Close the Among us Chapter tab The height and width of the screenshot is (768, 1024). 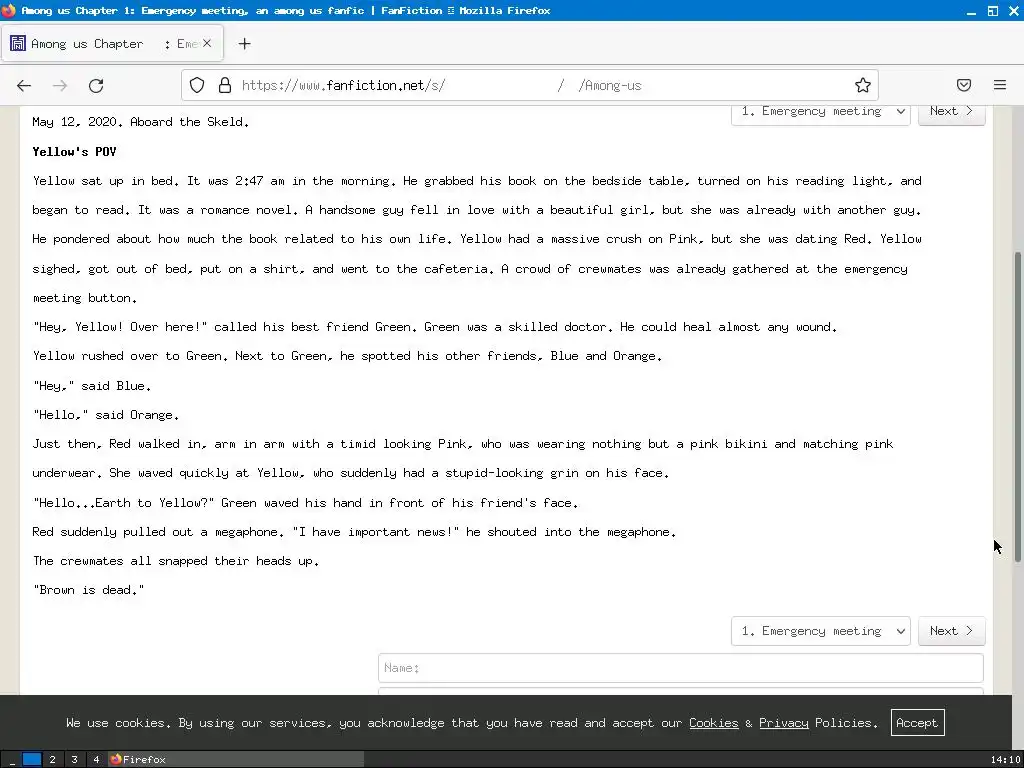[207, 43]
